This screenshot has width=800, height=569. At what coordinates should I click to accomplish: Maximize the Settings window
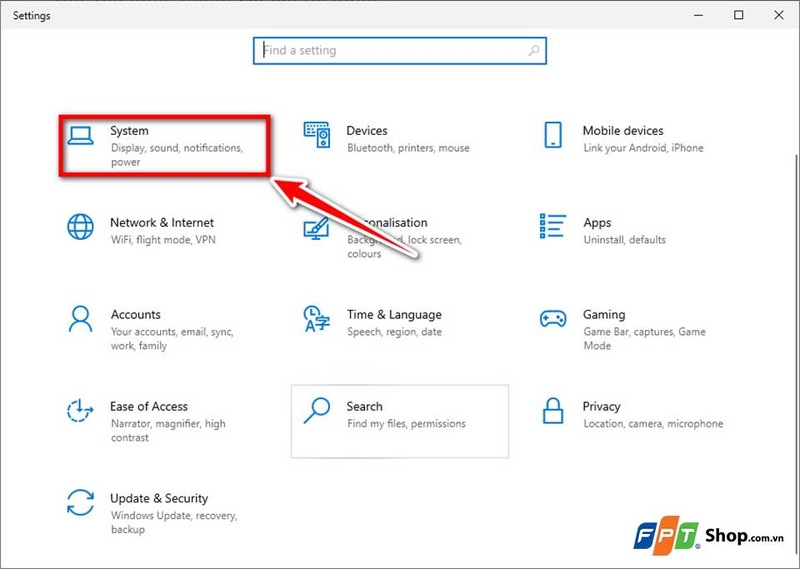pos(738,15)
